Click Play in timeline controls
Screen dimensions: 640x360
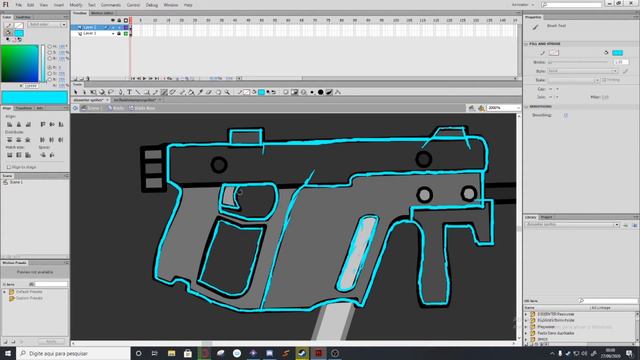pyautogui.click(x=144, y=78)
